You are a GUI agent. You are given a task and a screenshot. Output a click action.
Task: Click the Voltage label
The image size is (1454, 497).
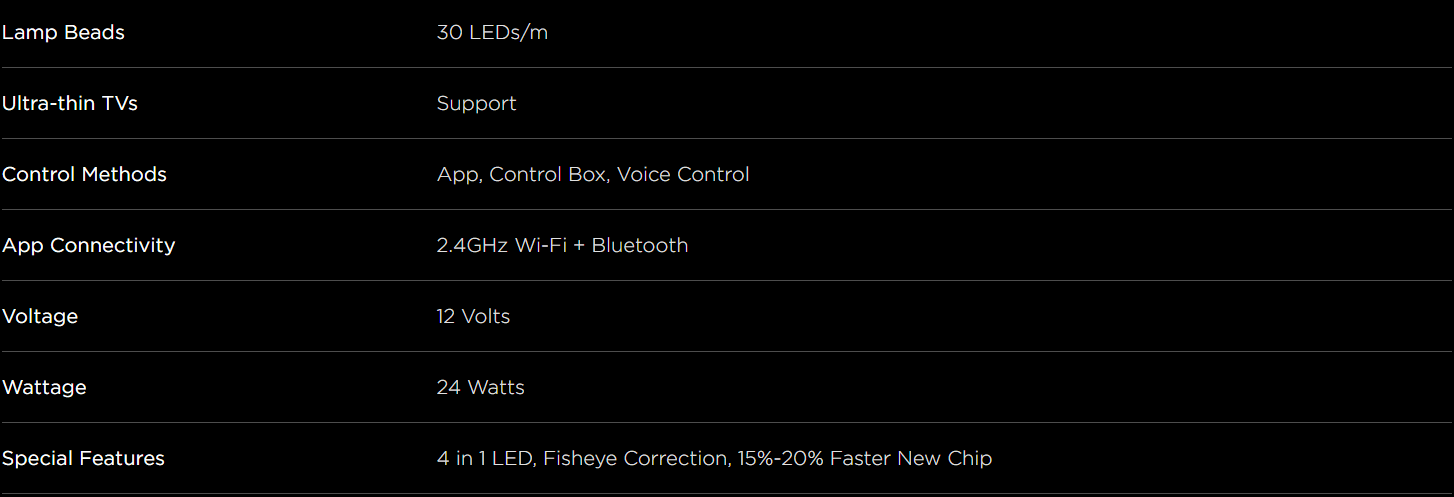point(40,316)
